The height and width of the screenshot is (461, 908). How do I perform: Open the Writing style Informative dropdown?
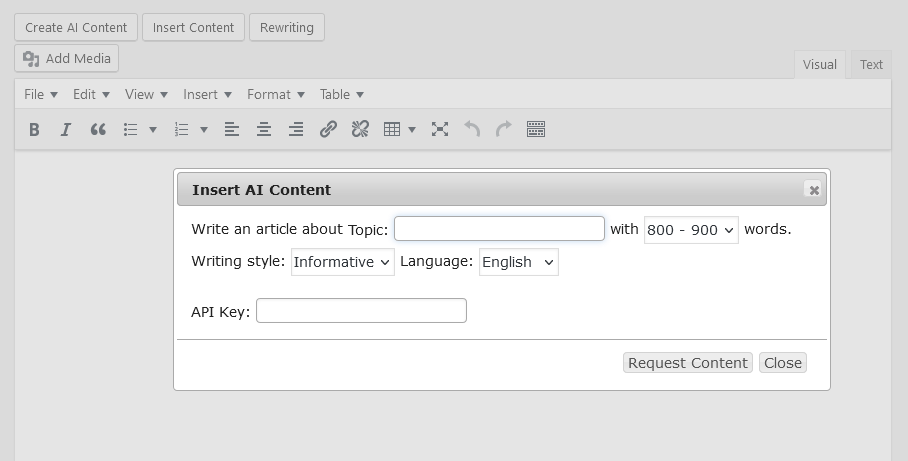(x=342, y=262)
